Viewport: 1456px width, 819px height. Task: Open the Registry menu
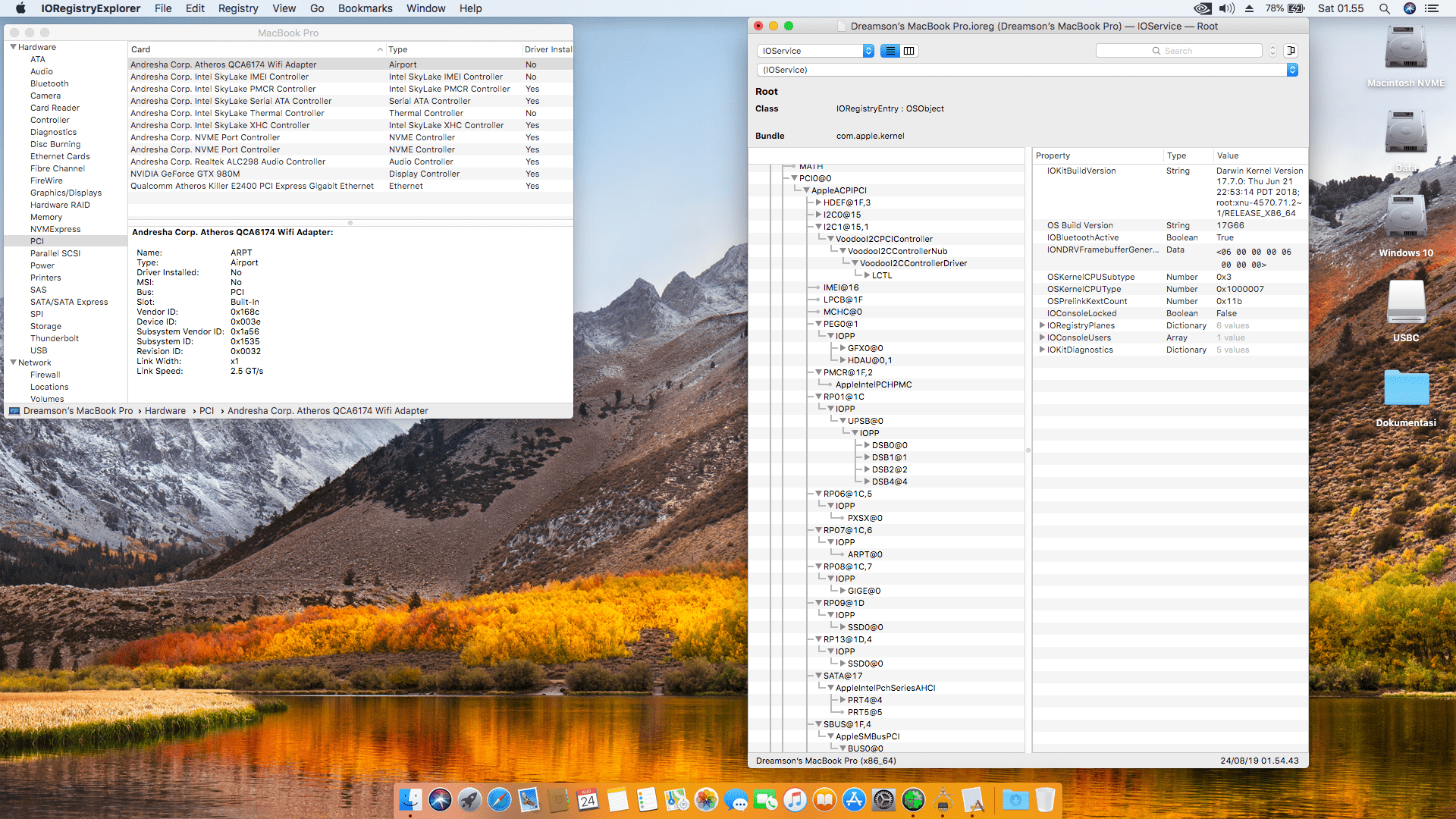pyautogui.click(x=238, y=8)
